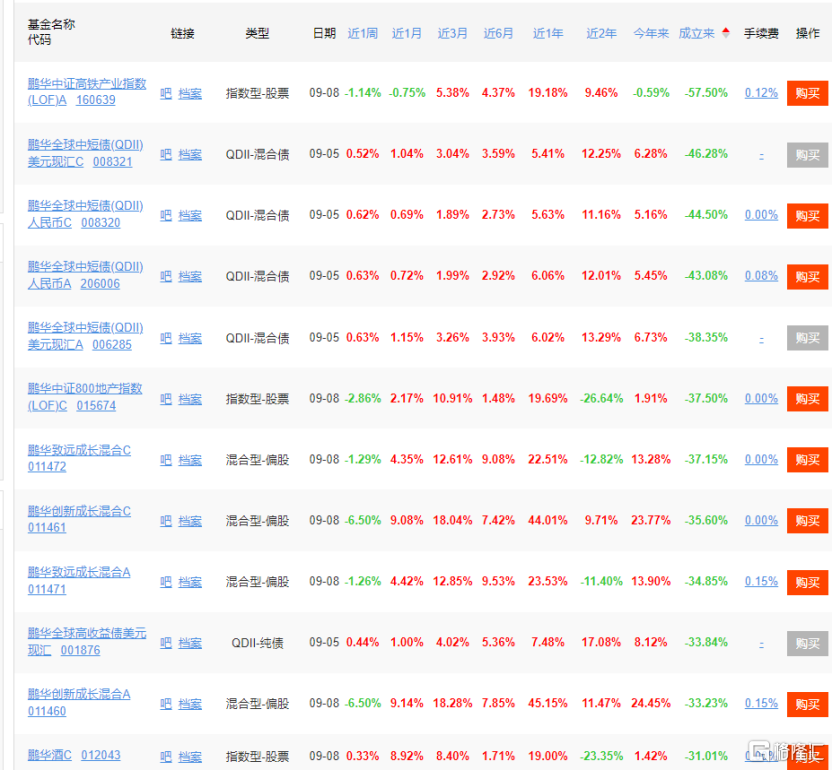
Task: Sort the table by 近6月
Action: [498, 33]
